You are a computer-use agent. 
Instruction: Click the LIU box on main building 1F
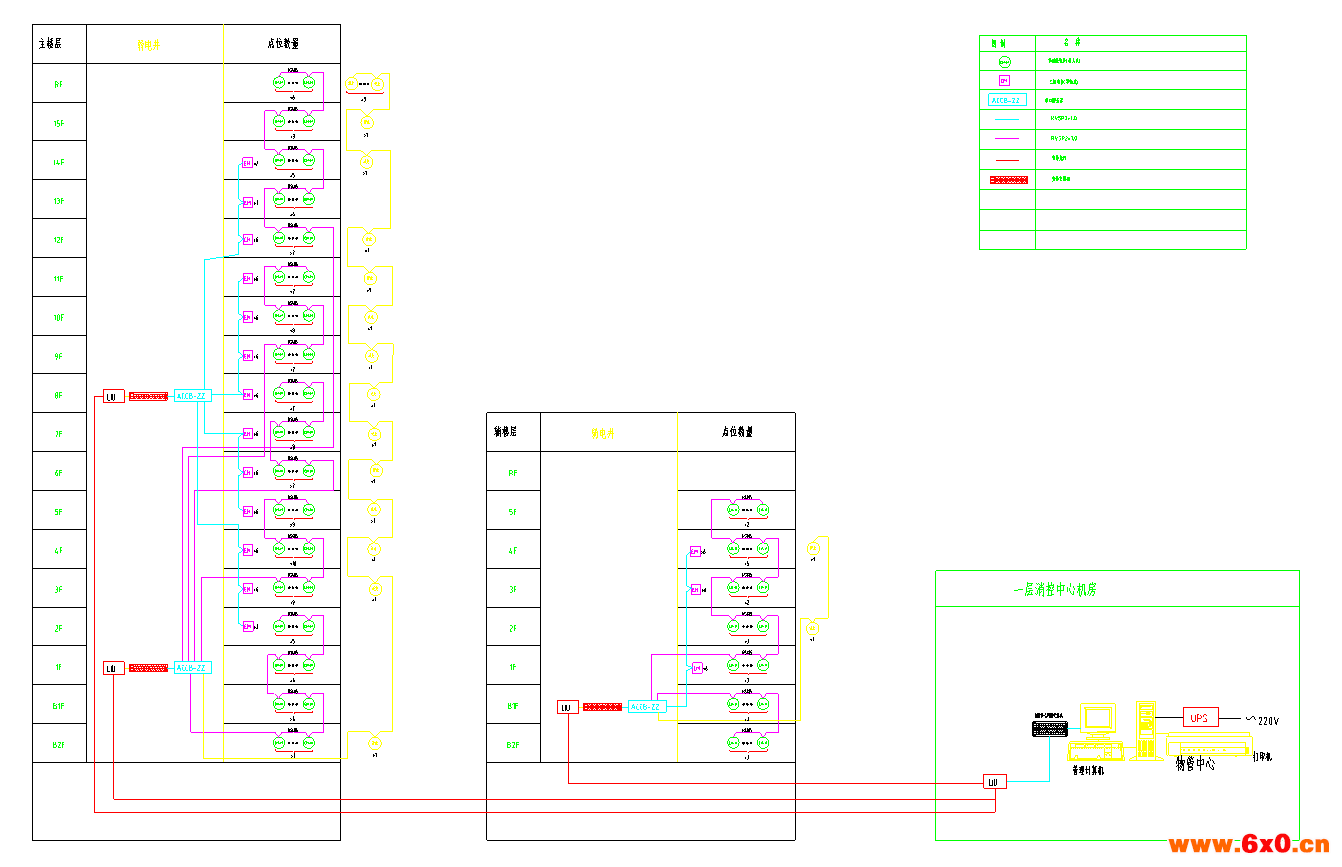coord(114,668)
